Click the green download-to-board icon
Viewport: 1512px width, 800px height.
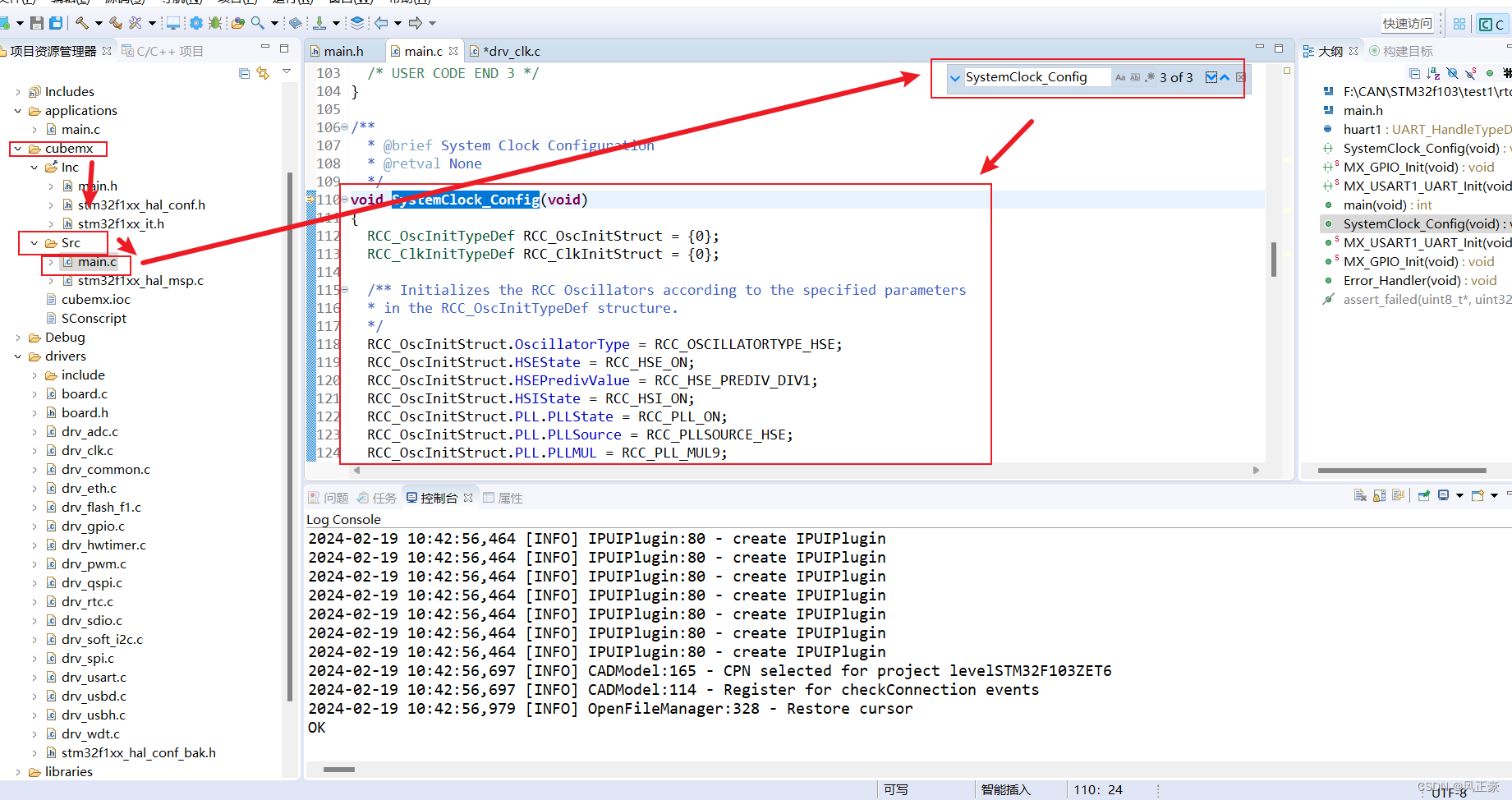click(319, 23)
